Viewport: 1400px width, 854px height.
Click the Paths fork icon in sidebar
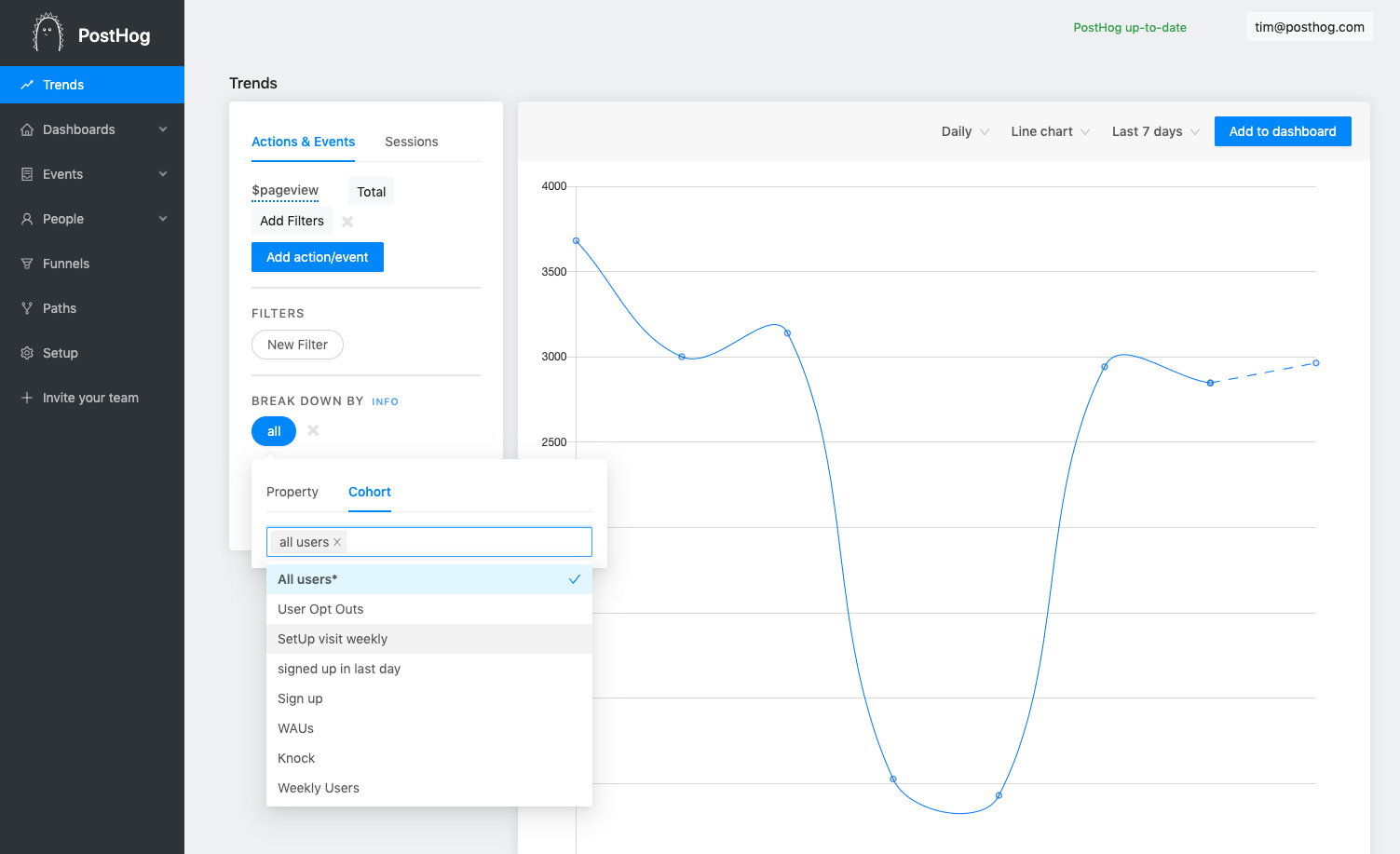27,308
